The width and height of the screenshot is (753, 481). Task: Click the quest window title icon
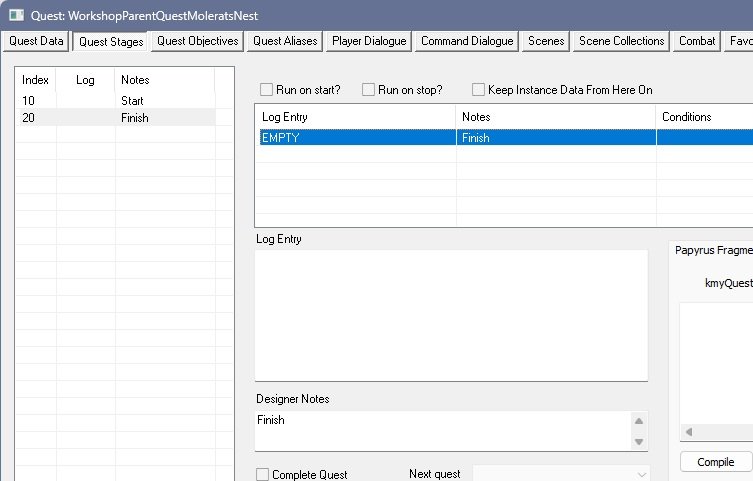pyautogui.click(x=16, y=15)
